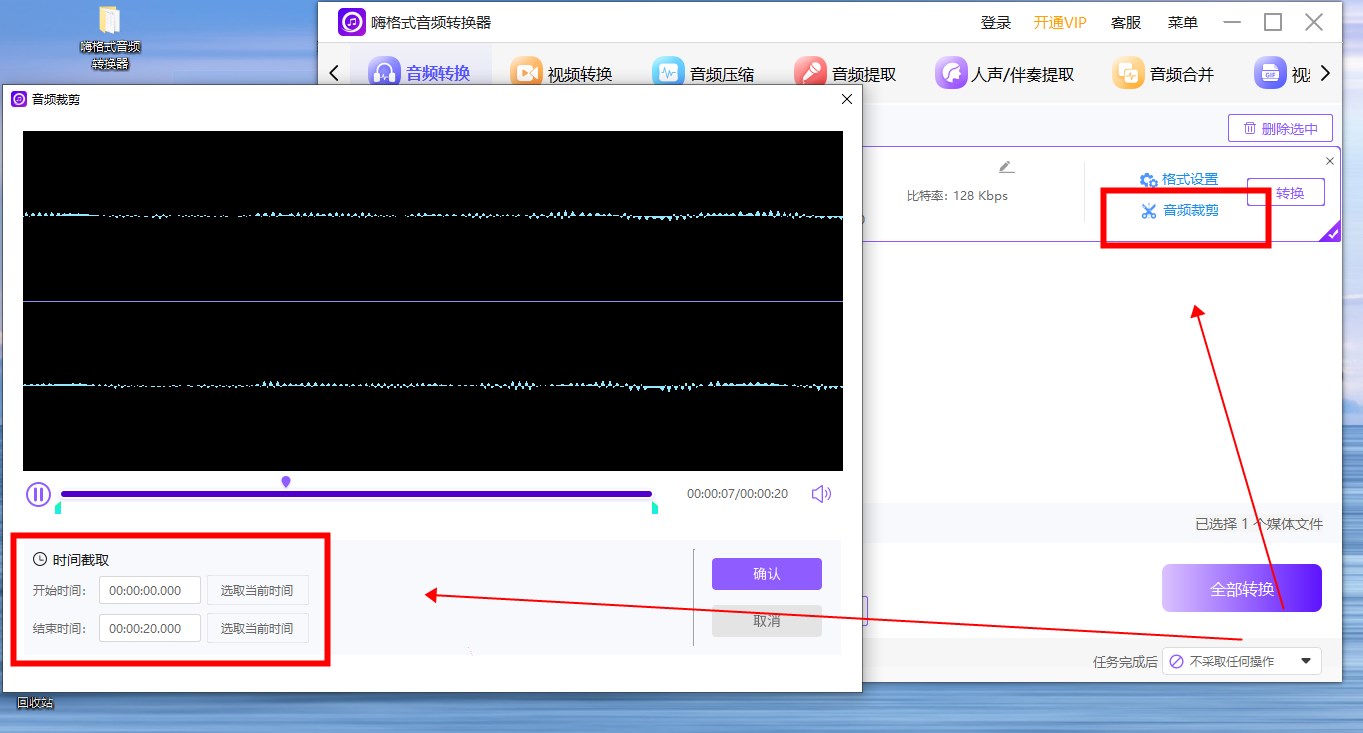Minimize the 嗨格式音频转换器 window
Viewport: 1363px width, 733px height.
coord(1232,22)
